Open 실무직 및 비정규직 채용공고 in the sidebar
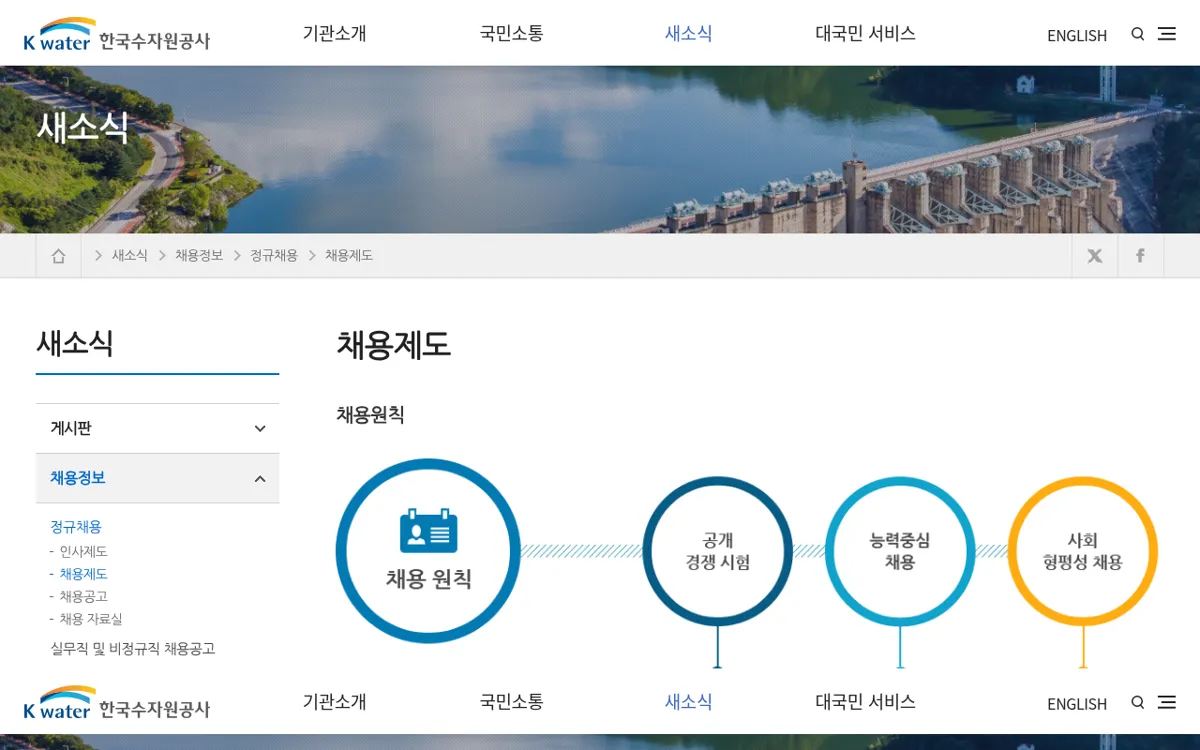Image resolution: width=1200 pixels, height=750 pixels. click(x=133, y=649)
